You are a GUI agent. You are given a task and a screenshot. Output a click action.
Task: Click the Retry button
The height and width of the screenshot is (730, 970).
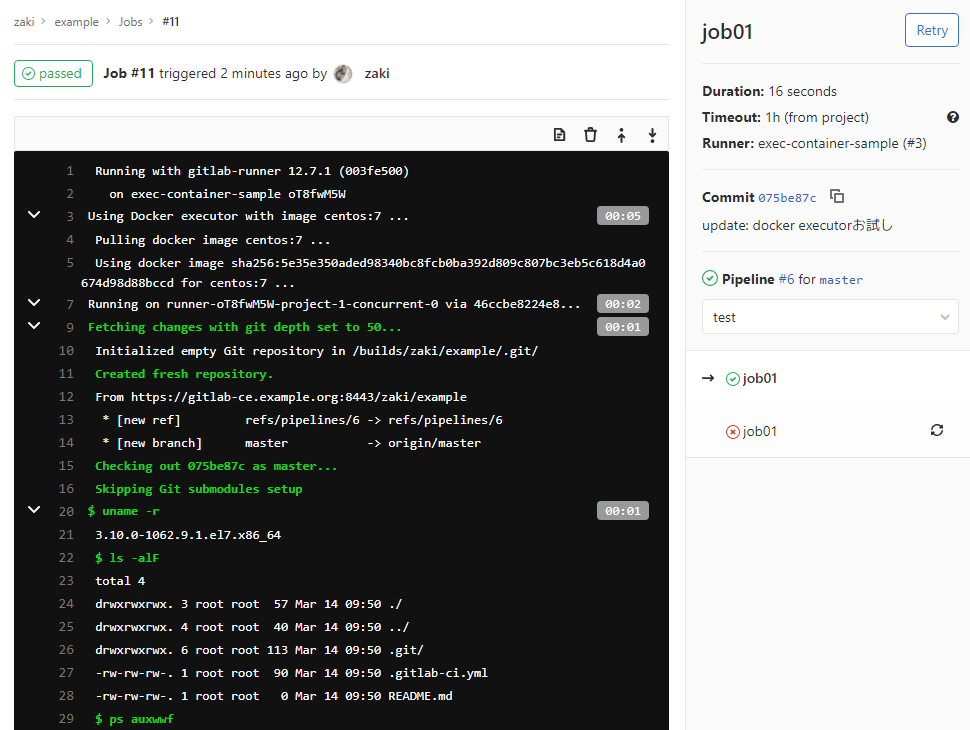point(931,30)
